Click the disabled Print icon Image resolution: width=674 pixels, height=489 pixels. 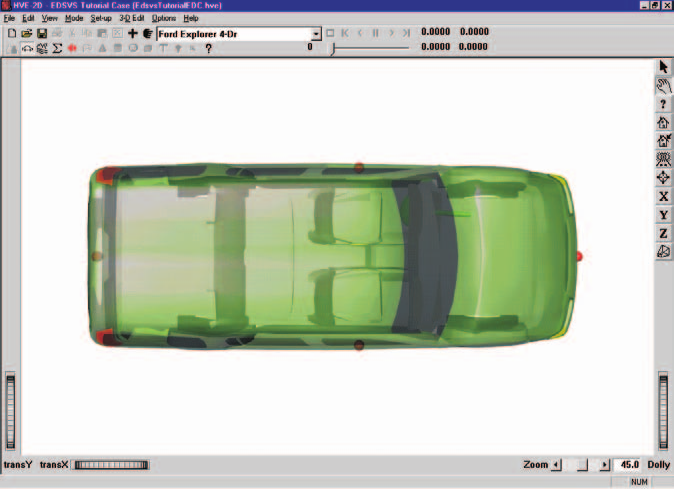tap(57, 34)
